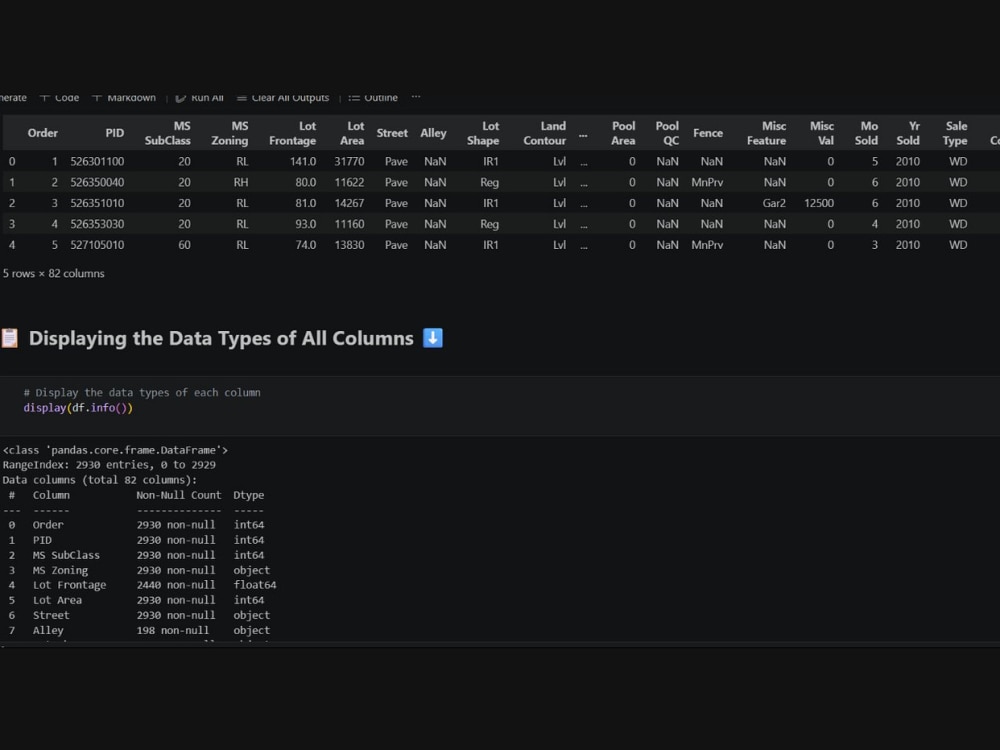Select the Misc Feature column header
Screen dimensions: 1000x750
(767, 133)
